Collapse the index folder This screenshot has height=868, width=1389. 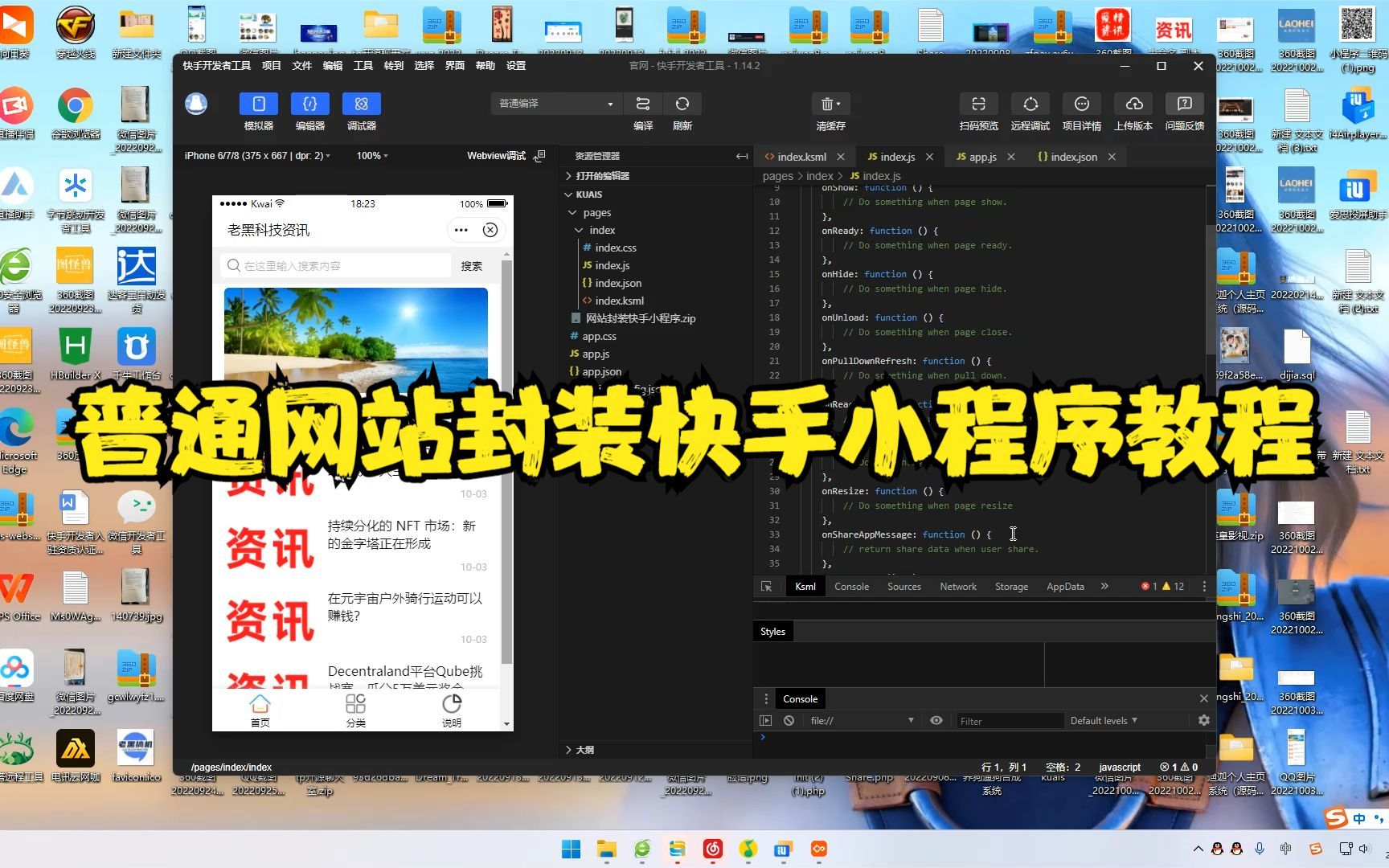[x=602, y=231]
